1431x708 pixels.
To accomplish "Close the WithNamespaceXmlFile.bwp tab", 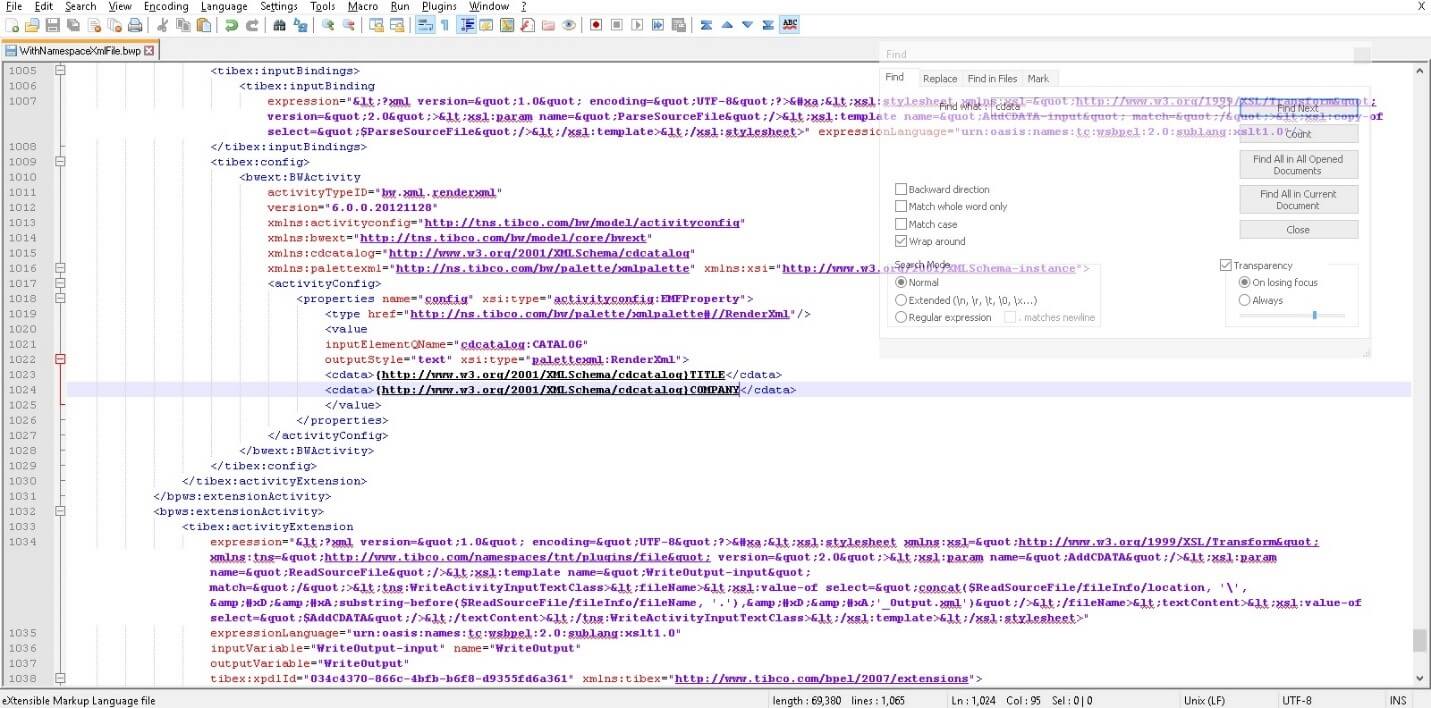I will 149,50.
